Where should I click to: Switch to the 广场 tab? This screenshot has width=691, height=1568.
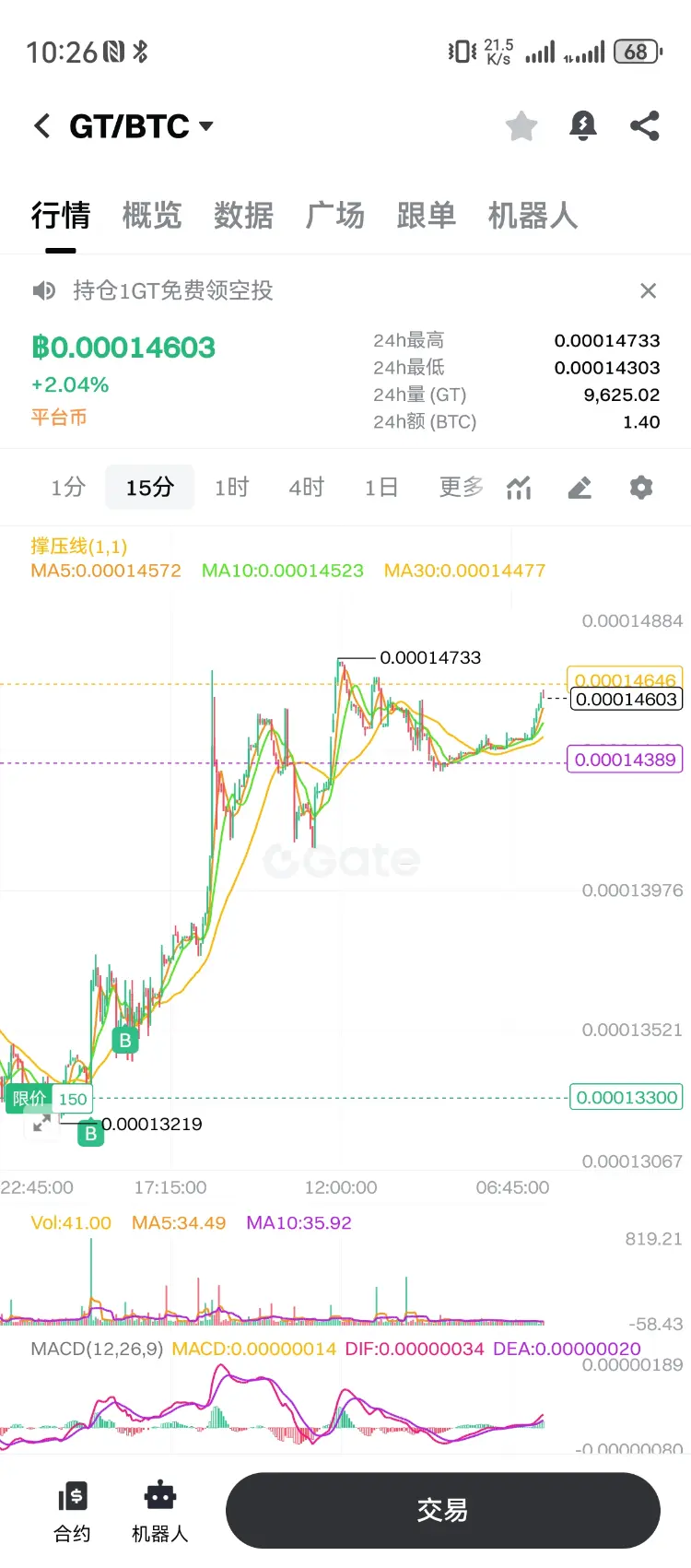click(335, 216)
